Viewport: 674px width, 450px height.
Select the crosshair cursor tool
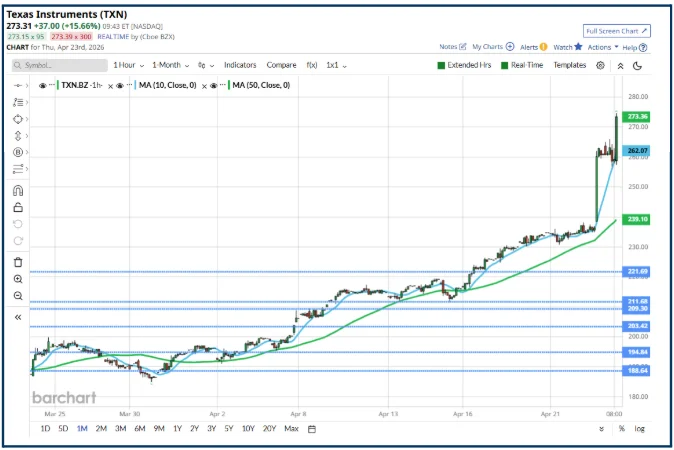click(x=18, y=86)
